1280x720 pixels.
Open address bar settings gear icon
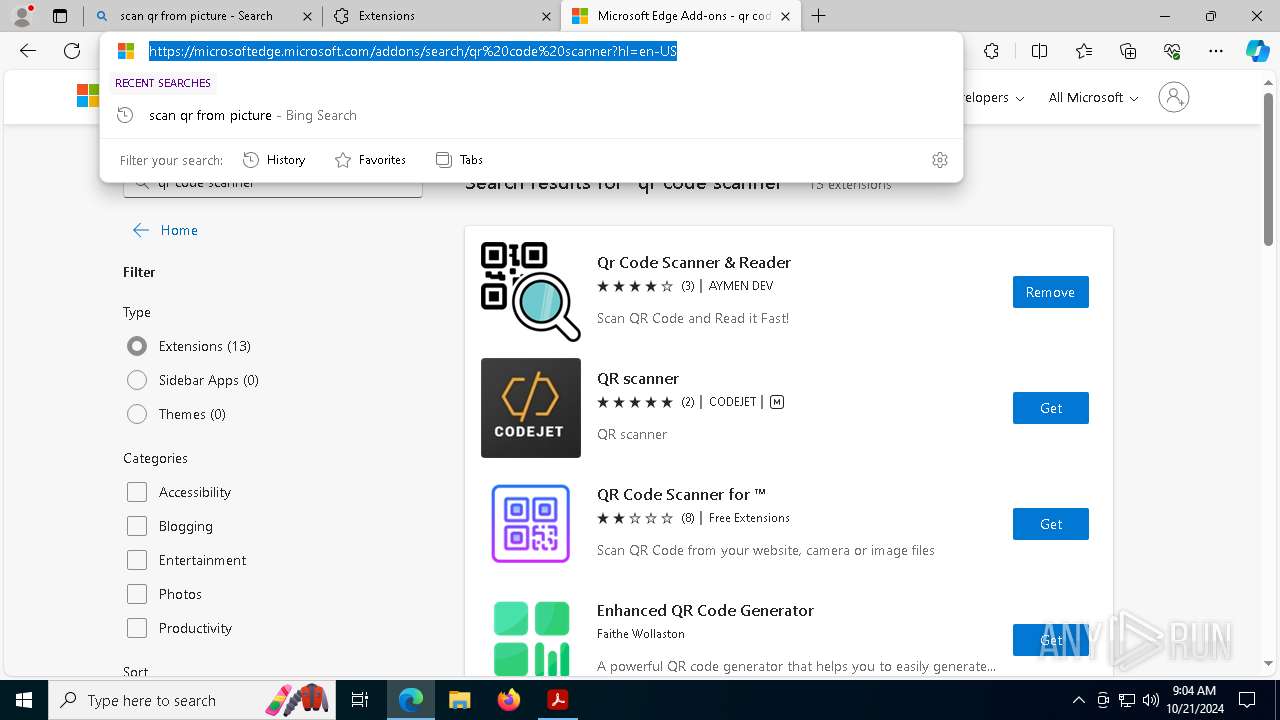[939, 160]
